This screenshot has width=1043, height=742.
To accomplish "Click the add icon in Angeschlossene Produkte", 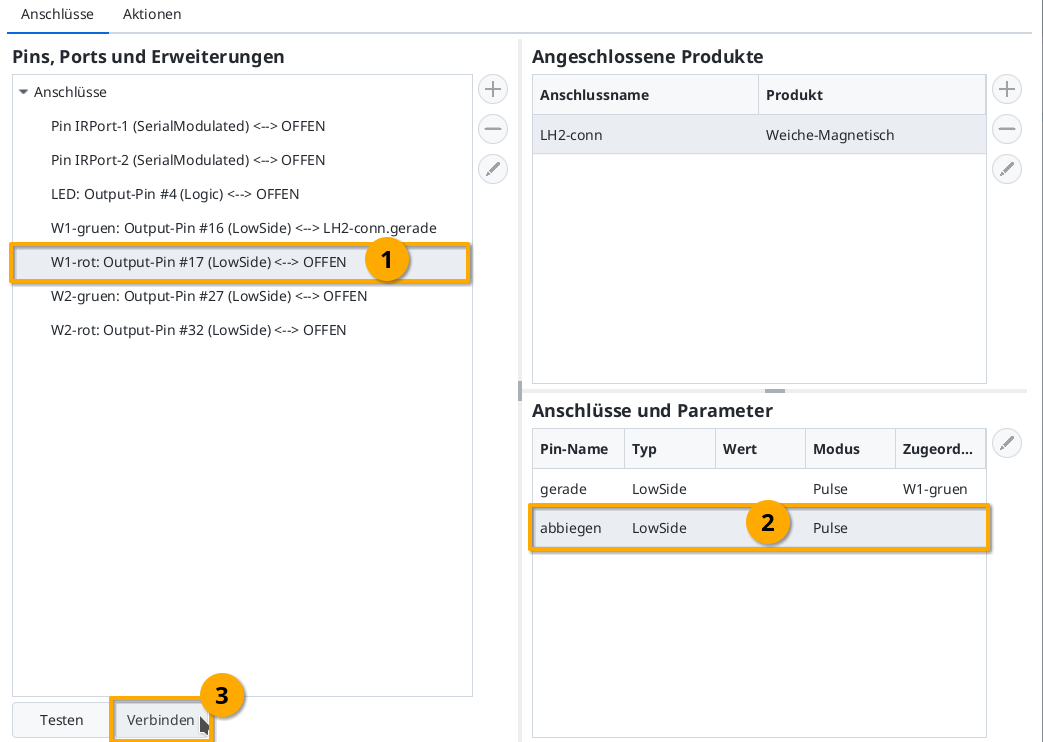I will click(1006, 89).
